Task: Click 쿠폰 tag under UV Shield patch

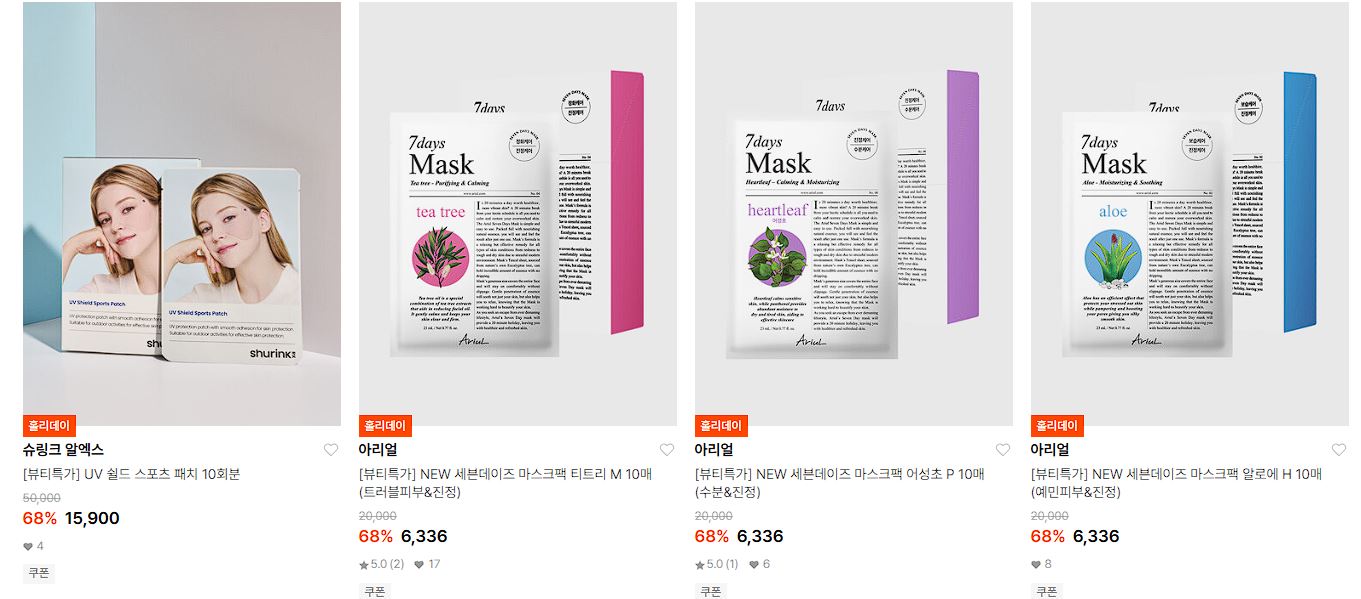Action: [39, 573]
